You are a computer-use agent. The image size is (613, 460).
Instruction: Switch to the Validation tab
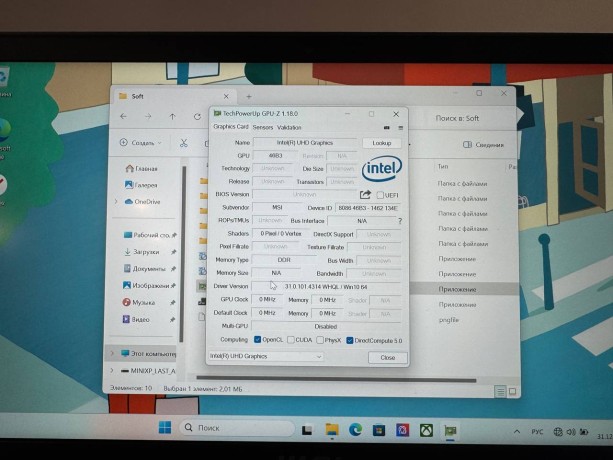click(x=289, y=127)
